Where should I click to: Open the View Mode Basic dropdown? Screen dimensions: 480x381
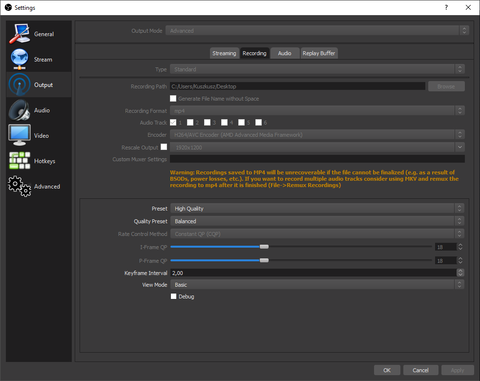(317, 284)
